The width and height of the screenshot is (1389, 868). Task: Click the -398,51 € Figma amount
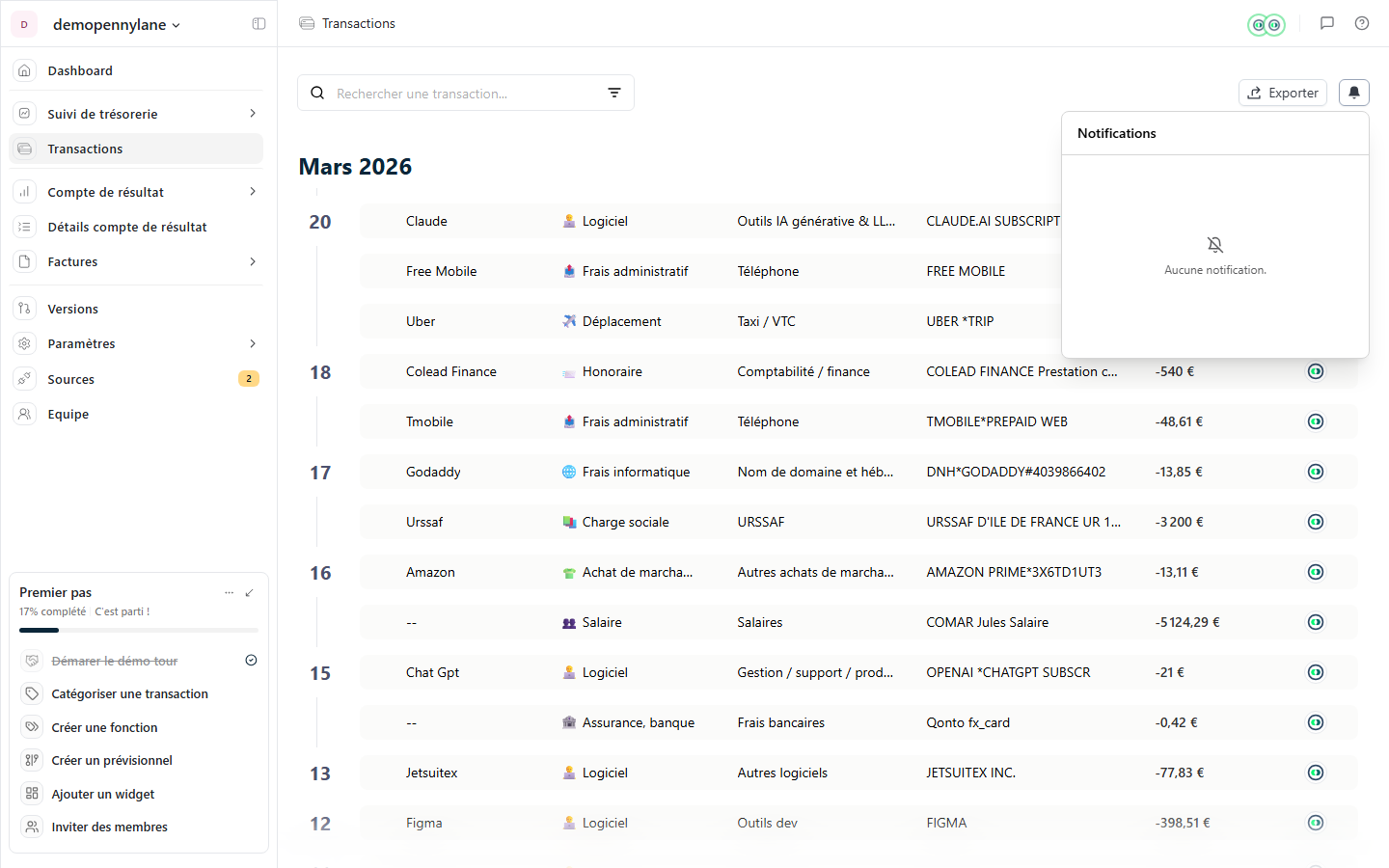pyautogui.click(x=1183, y=823)
